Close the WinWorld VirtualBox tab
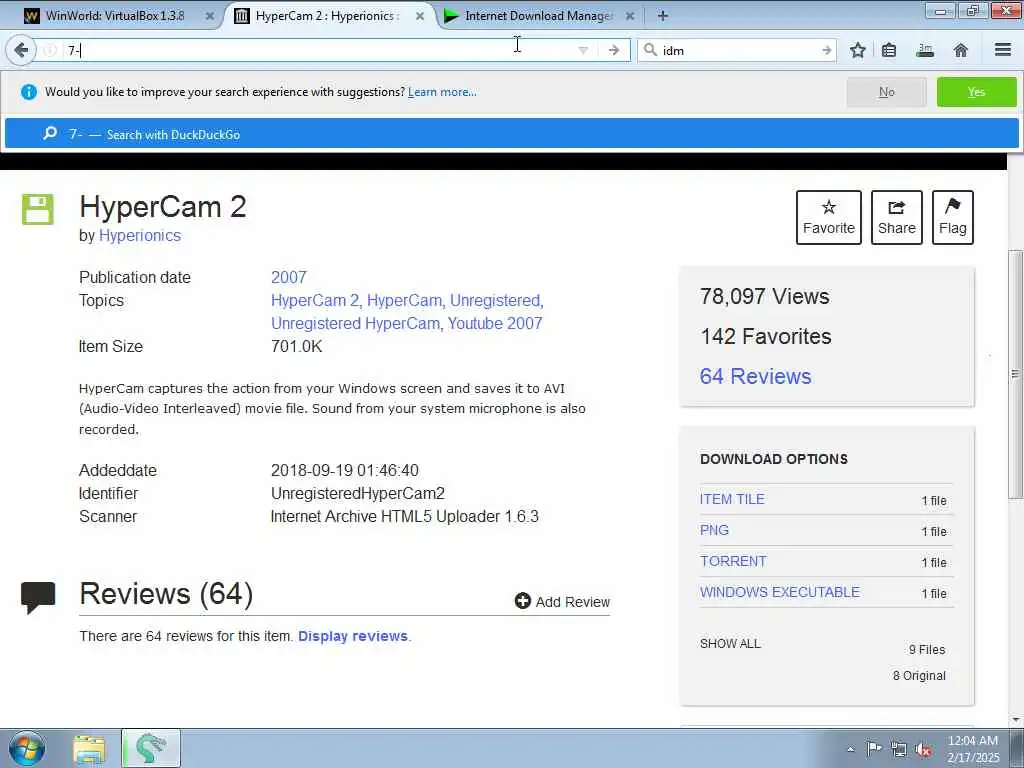The width and height of the screenshot is (1024, 768). 210,16
